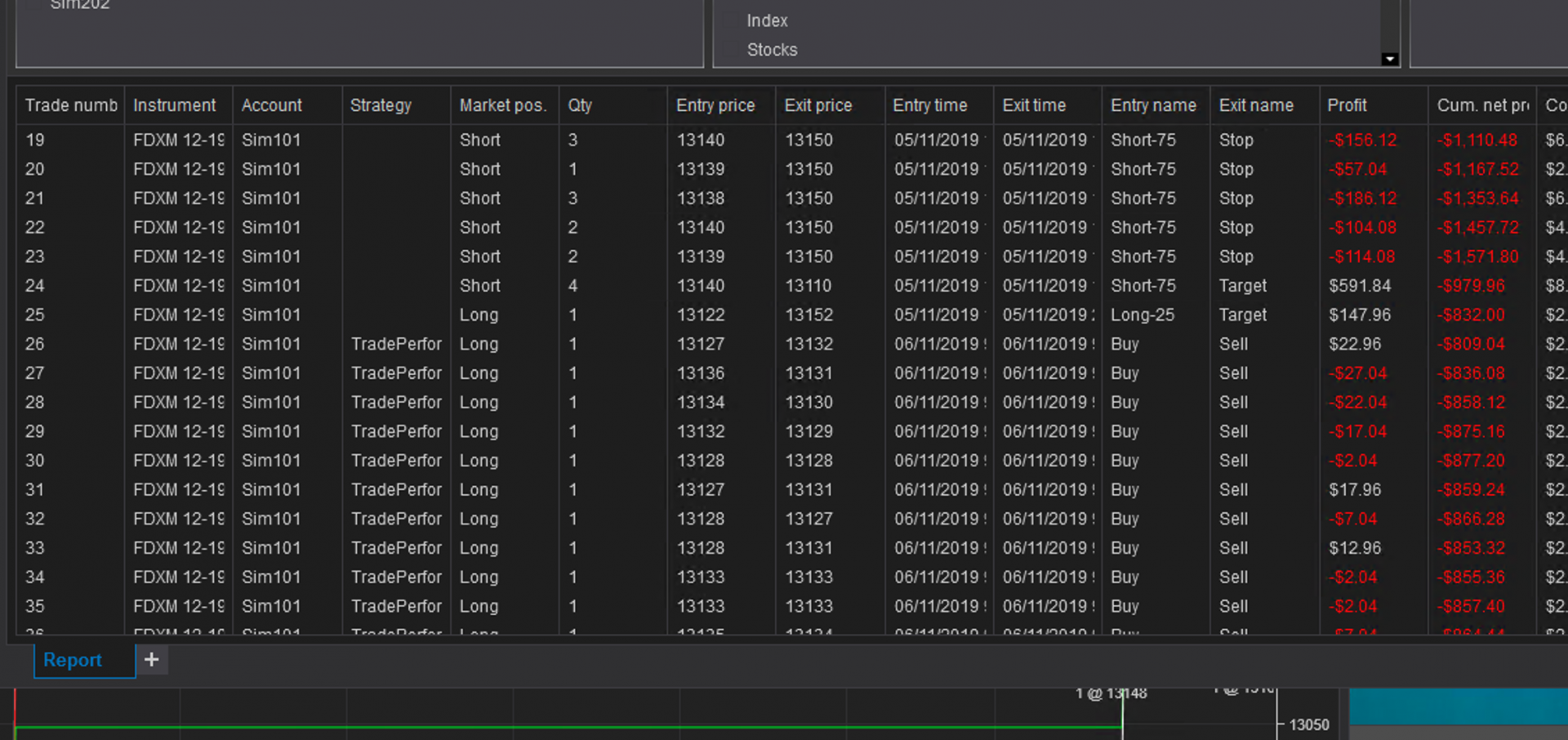Click Qty value 4 in trade 24 row
Image resolution: width=1568 pixels, height=740 pixels.
pos(573,286)
